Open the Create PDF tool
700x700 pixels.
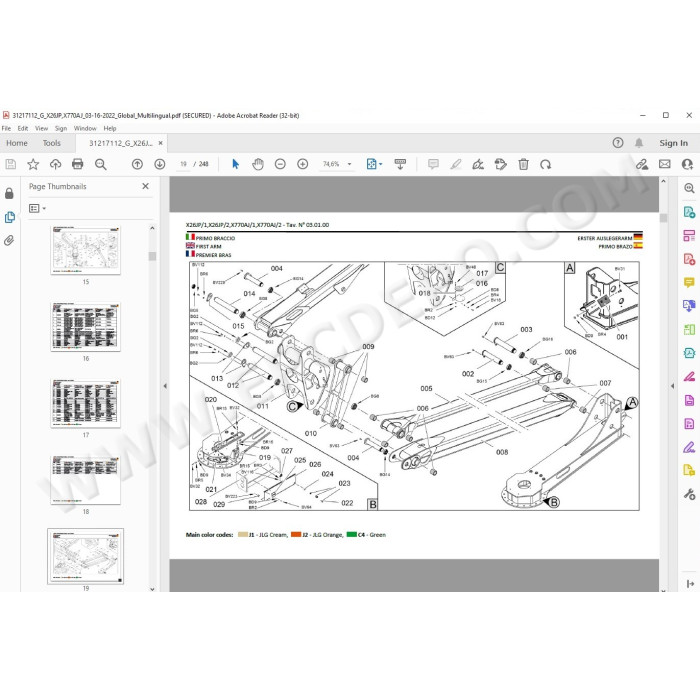(x=689, y=259)
